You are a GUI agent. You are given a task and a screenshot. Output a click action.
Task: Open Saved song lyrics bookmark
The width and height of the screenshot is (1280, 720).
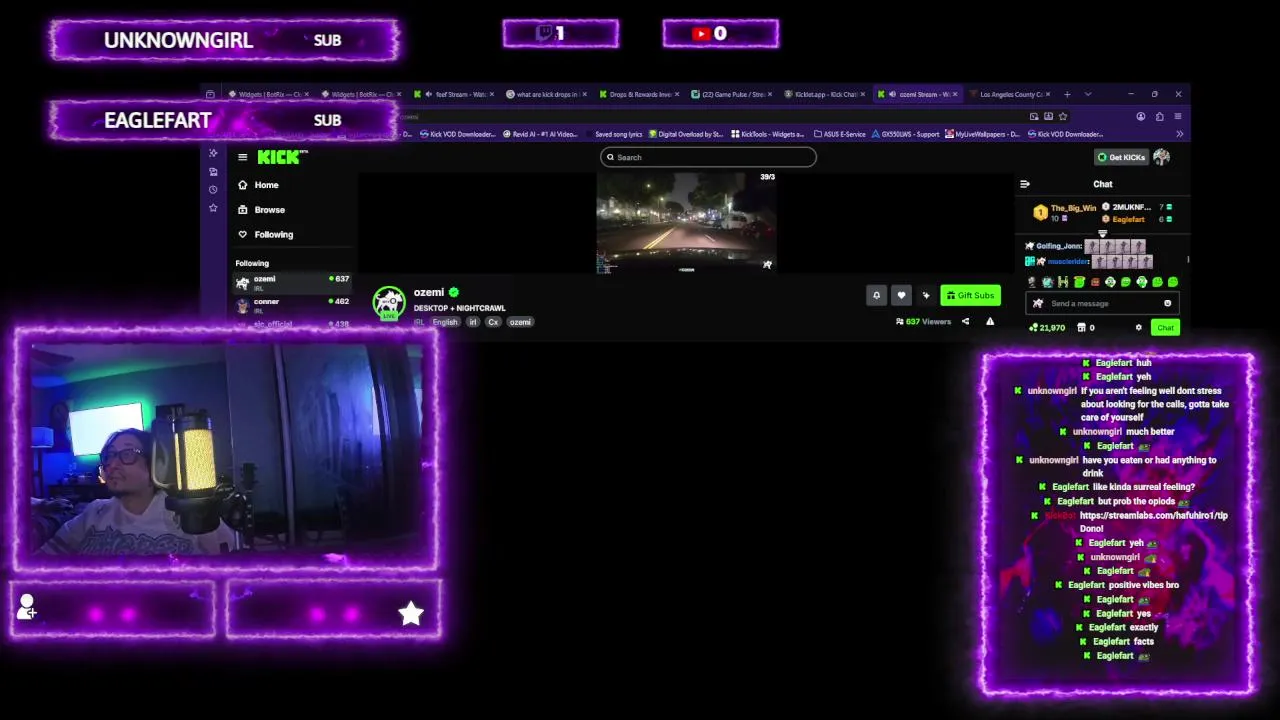[617, 134]
